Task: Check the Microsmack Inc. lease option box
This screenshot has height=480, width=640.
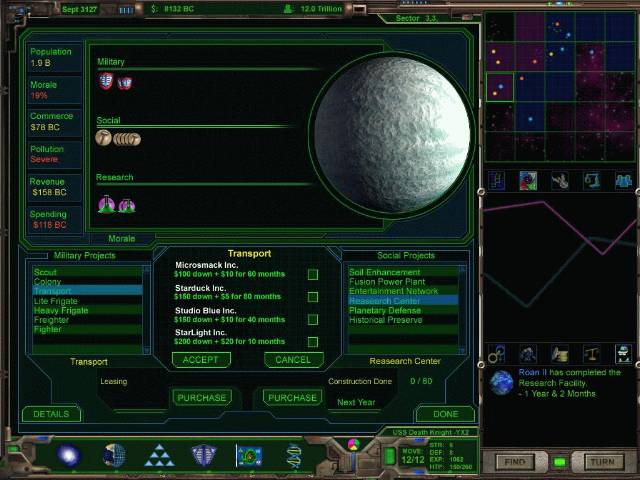Action: [x=313, y=275]
